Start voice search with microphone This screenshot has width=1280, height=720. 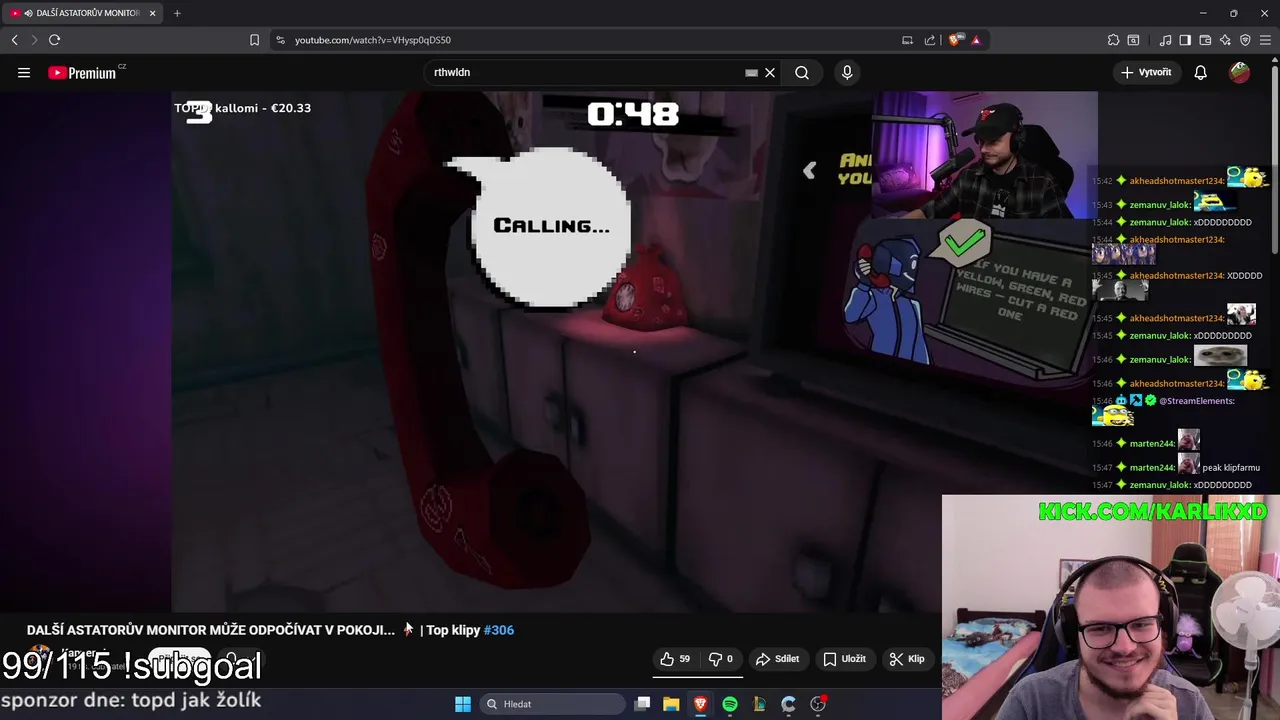point(847,72)
